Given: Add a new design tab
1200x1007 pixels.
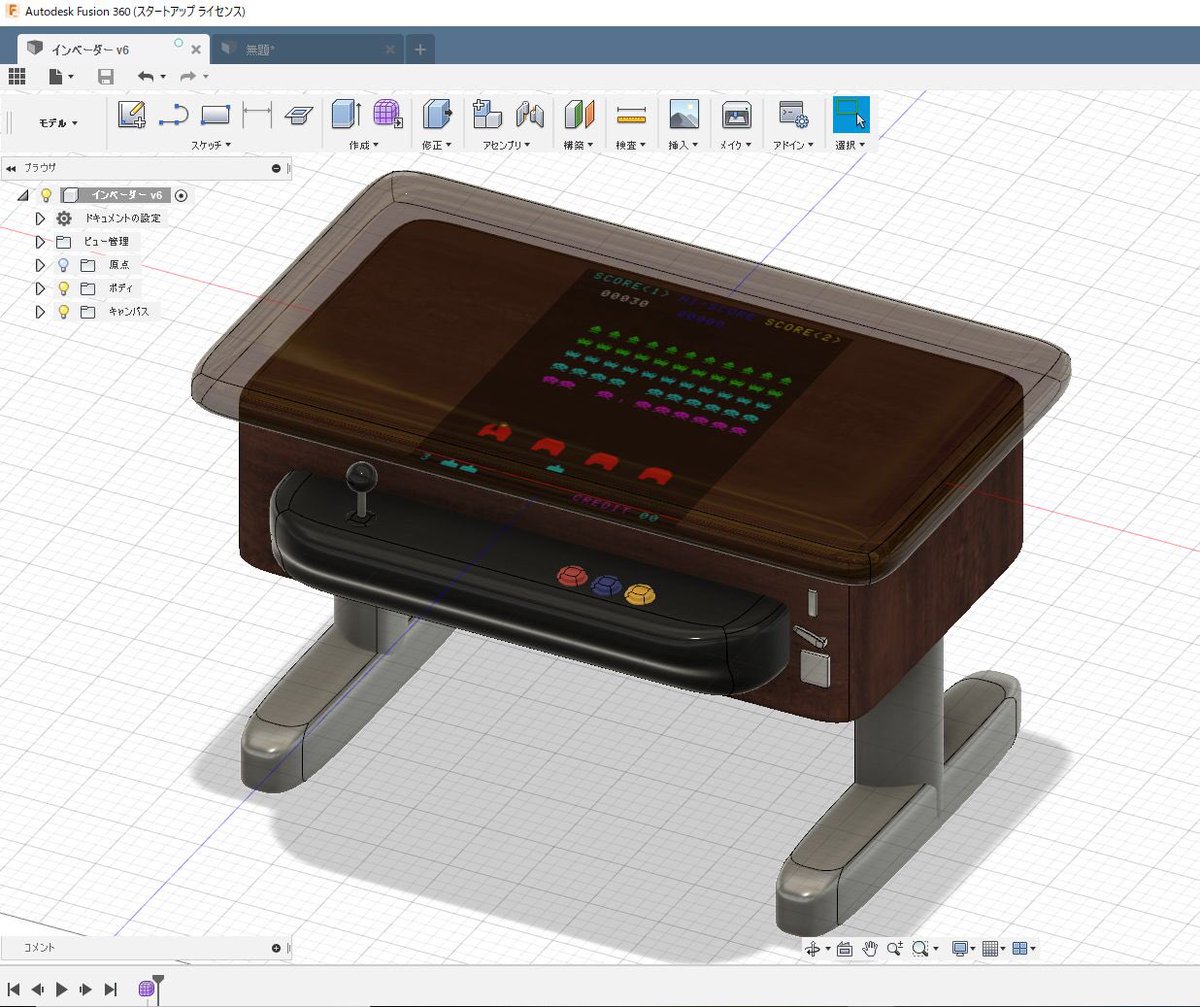Looking at the screenshot, I should point(420,49).
